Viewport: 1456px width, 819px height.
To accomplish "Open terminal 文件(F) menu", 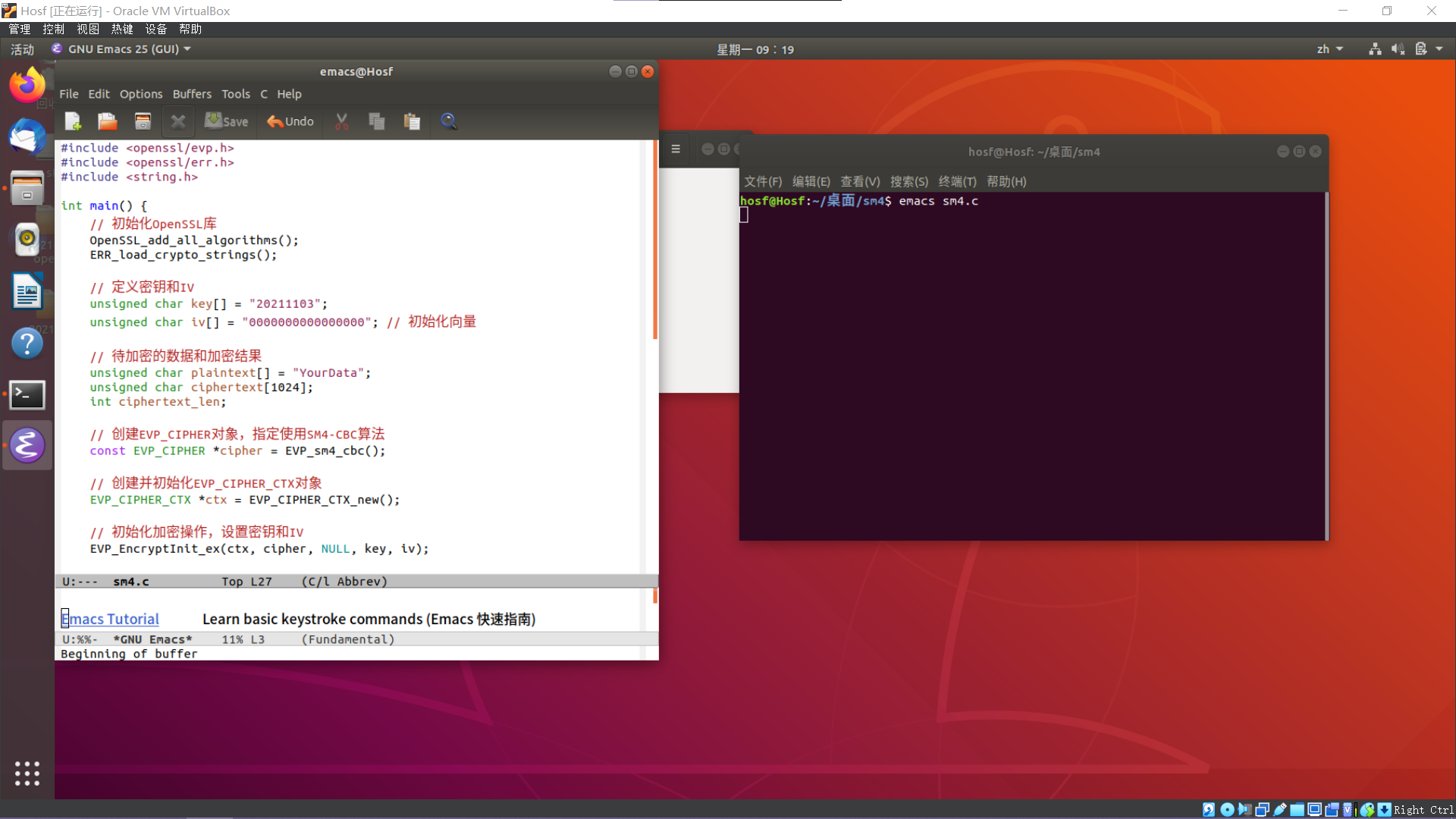I will 763,181.
